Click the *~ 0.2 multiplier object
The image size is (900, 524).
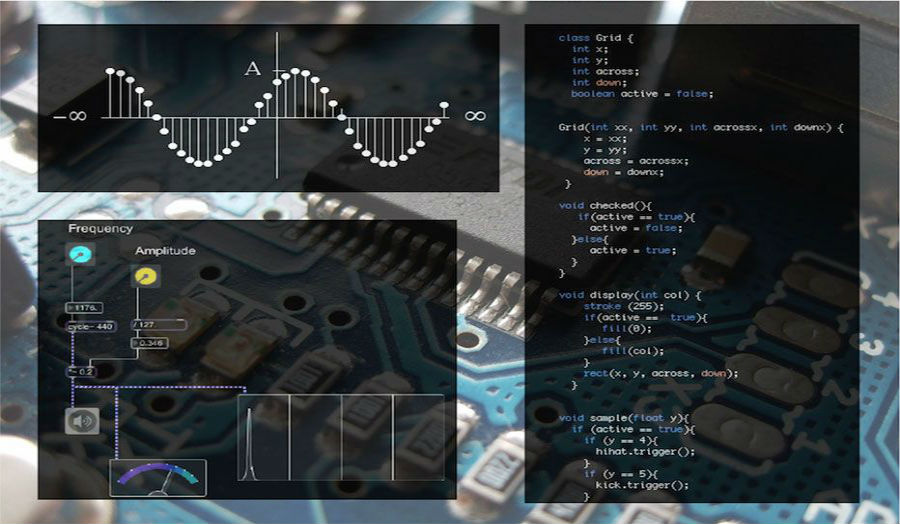tap(82, 371)
